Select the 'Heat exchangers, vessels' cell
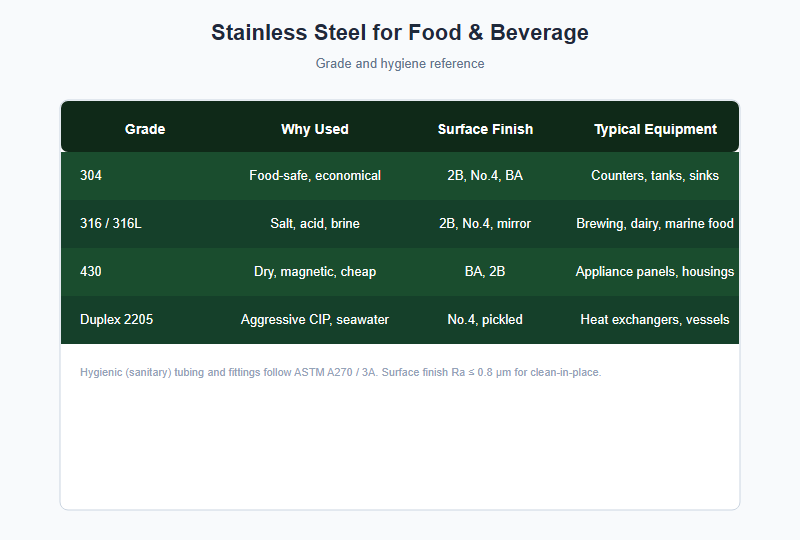This screenshot has width=800, height=540. pyautogui.click(x=655, y=320)
